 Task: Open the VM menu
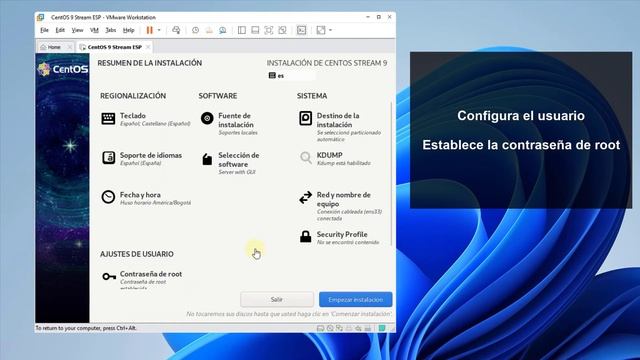coord(94,30)
